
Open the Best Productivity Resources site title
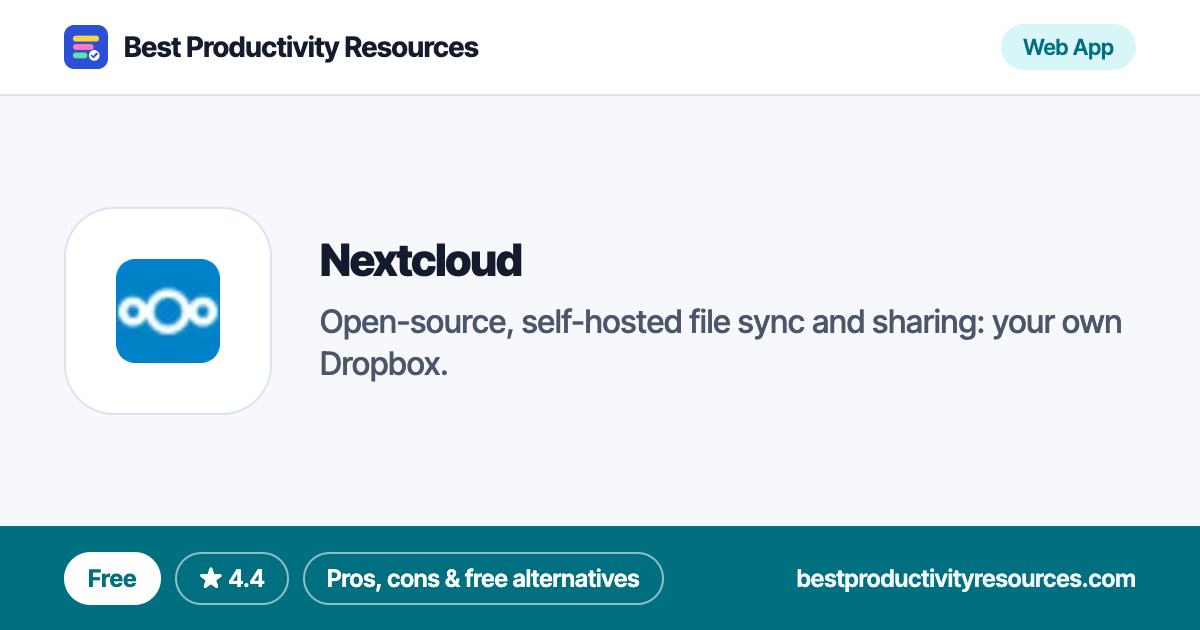[x=301, y=47]
